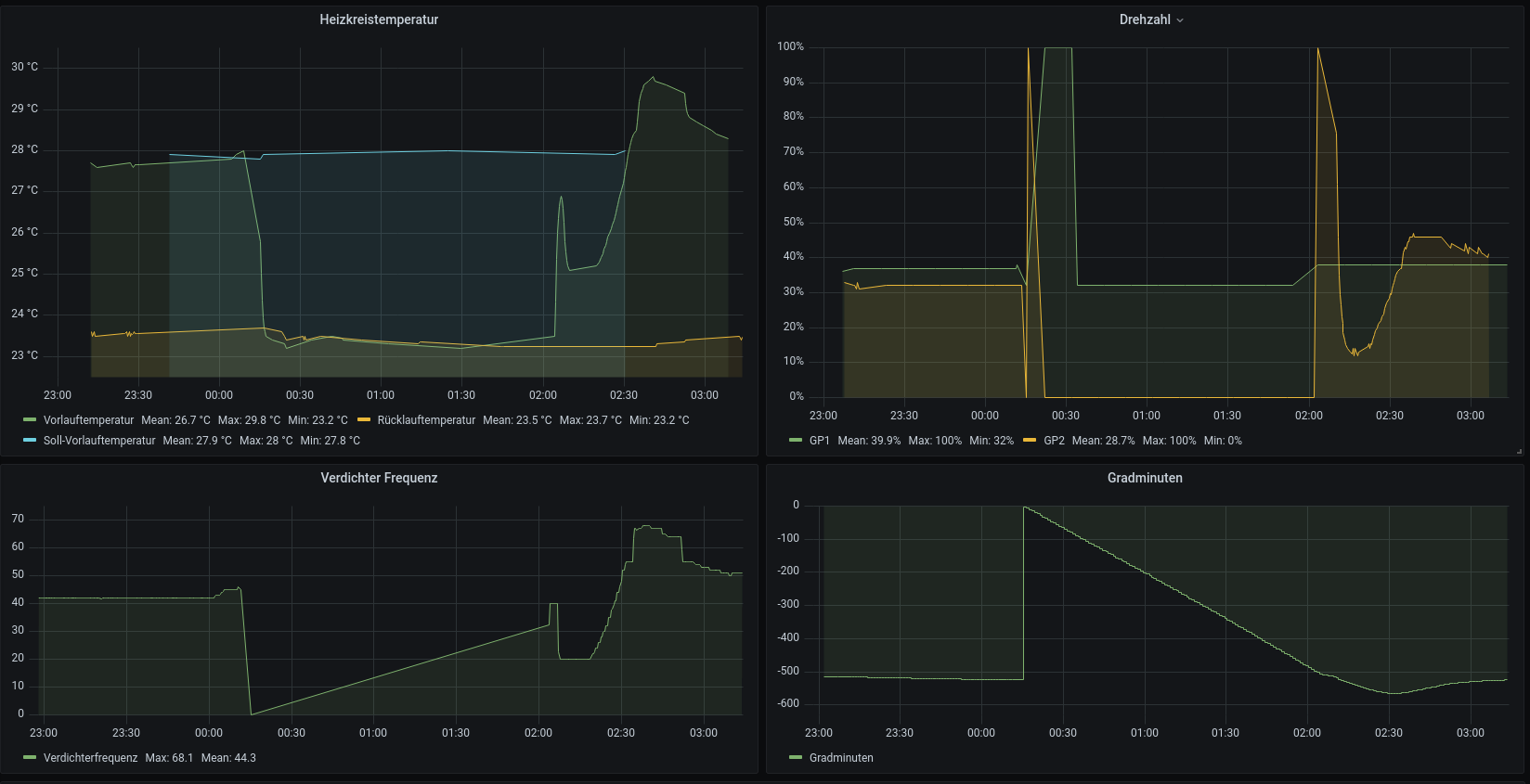The height and width of the screenshot is (784, 1530).
Task: Click the yellow Rücklauftemperatur color swatch
Action: [364, 420]
